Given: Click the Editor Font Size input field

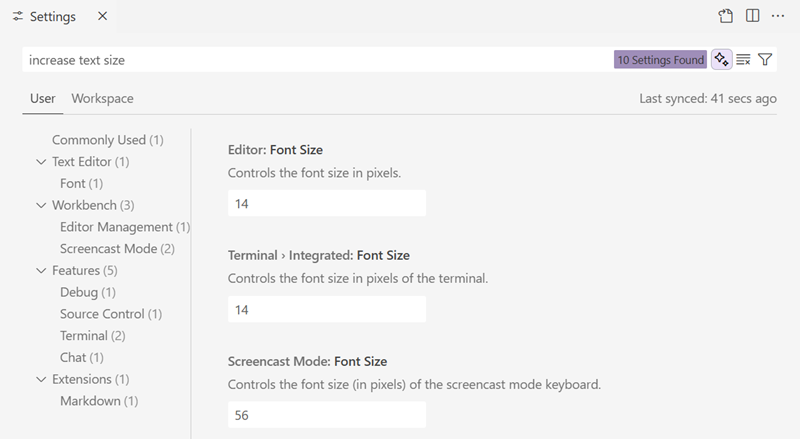Looking at the screenshot, I should tap(326, 203).
